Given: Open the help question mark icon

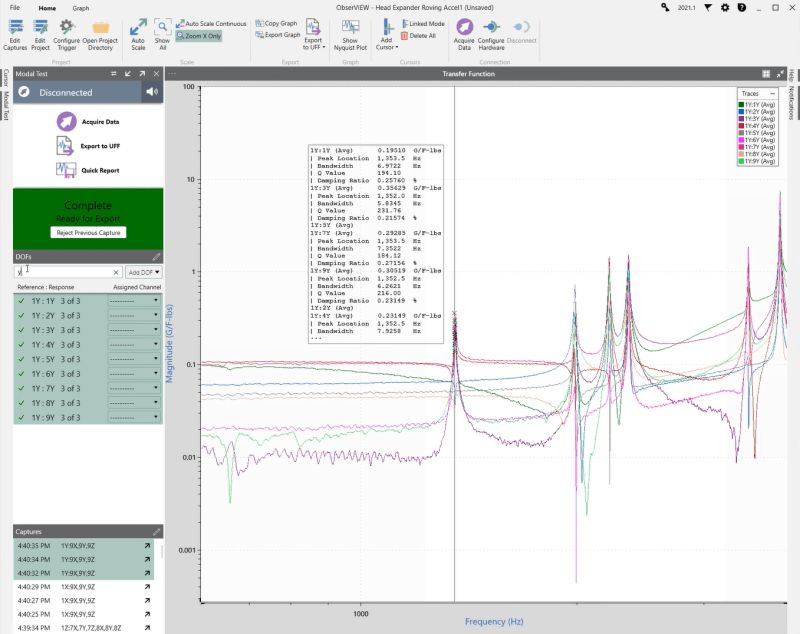Looking at the screenshot, I should coord(742,8).
